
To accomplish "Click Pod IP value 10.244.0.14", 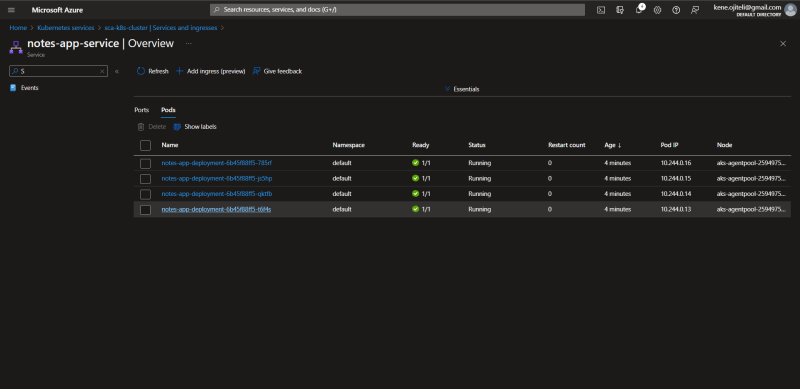I will (676, 193).
